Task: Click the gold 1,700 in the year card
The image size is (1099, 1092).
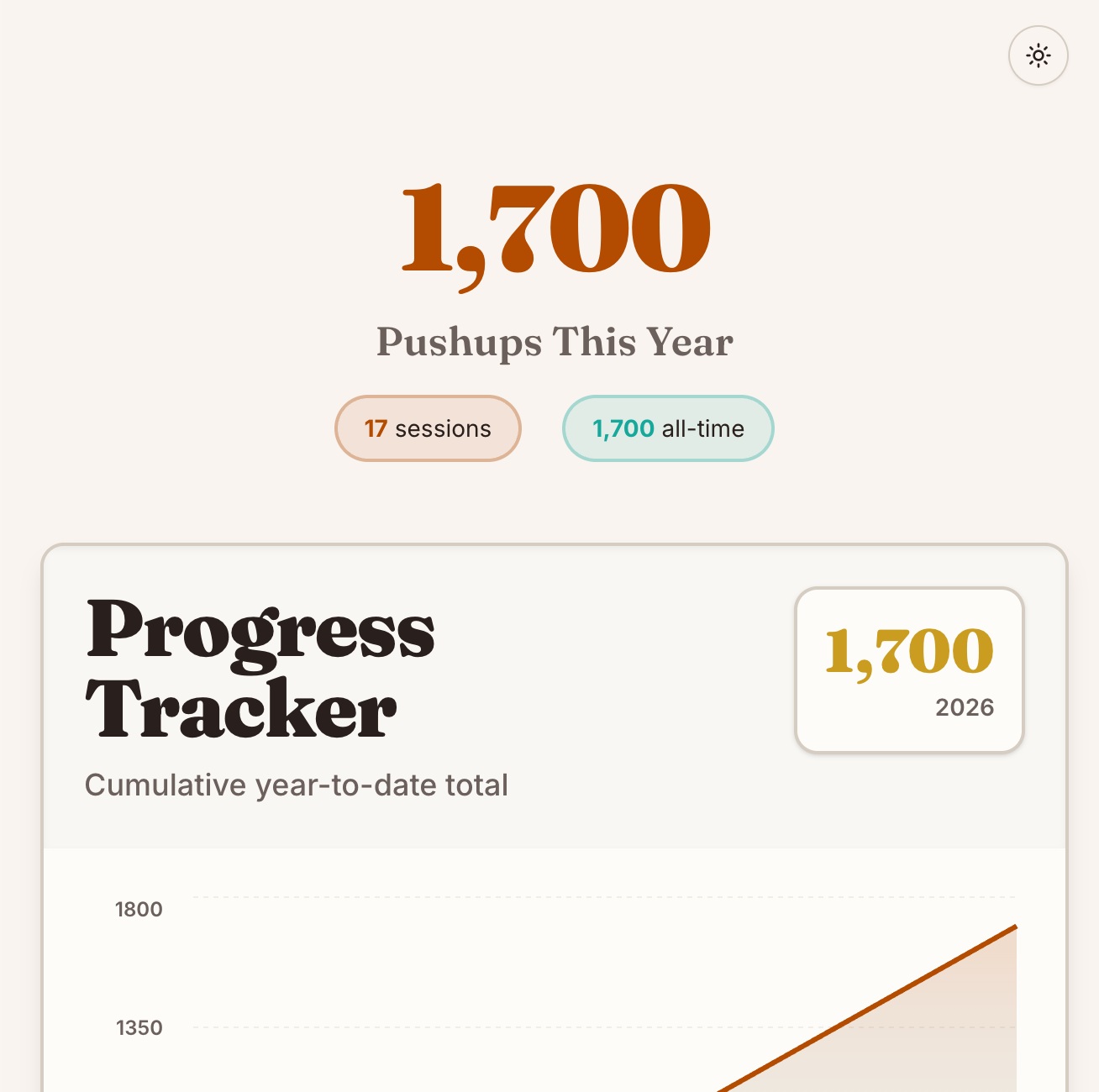Action: tap(909, 652)
